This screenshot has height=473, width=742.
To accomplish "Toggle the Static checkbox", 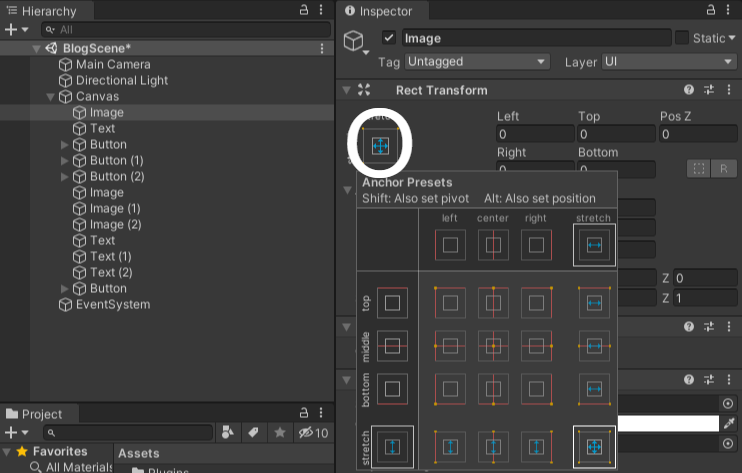I will [682, 38].
